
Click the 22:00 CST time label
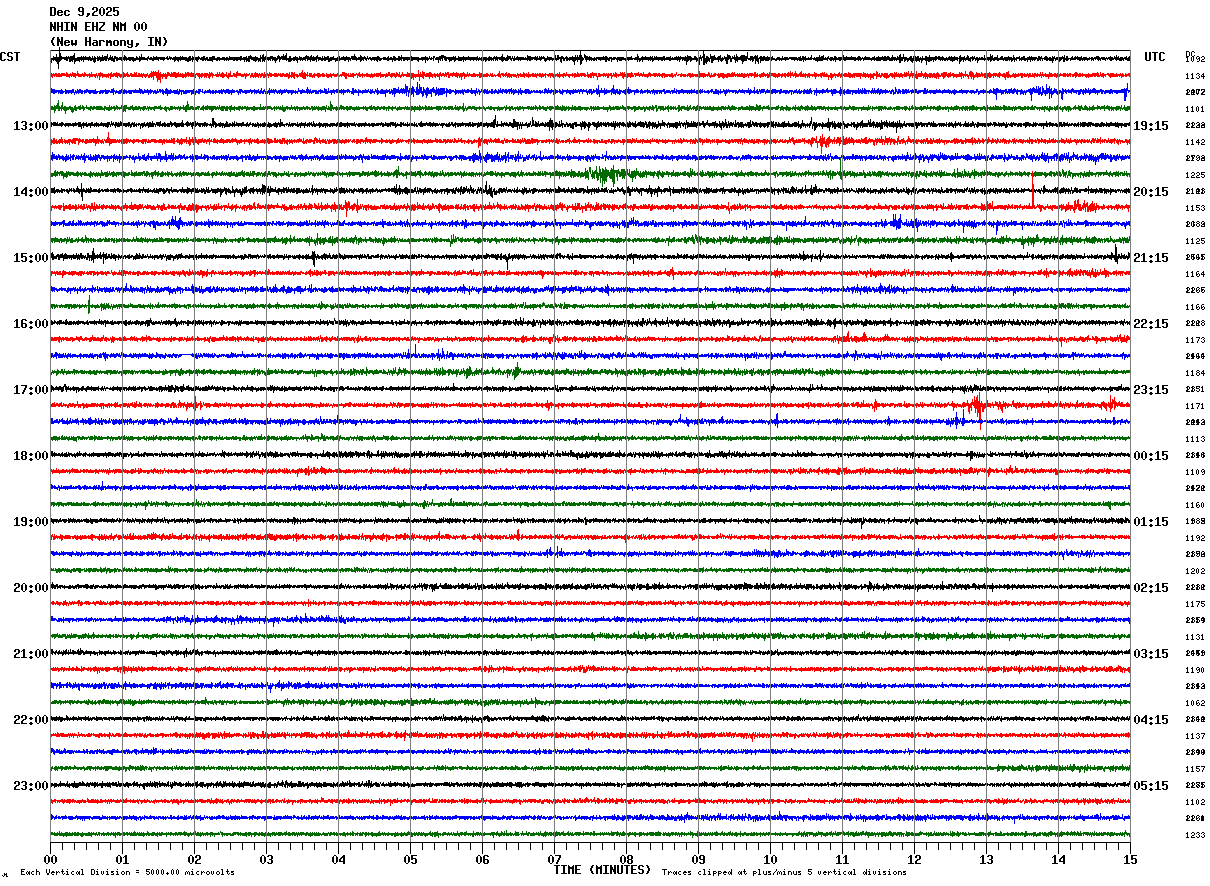[31, 720]
